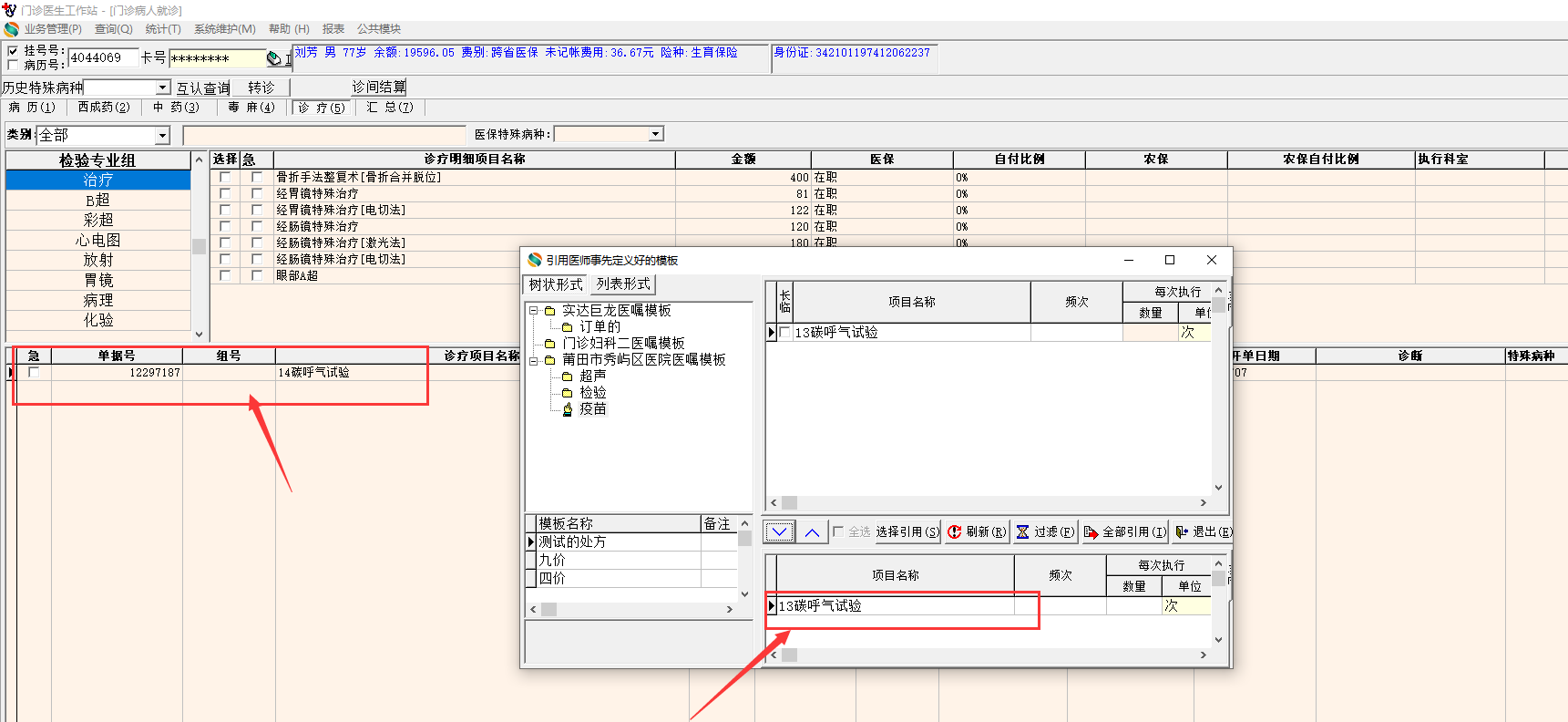Click the 挂号号 field containing 4044069
1568x722 pixels.
coord(103,57)
